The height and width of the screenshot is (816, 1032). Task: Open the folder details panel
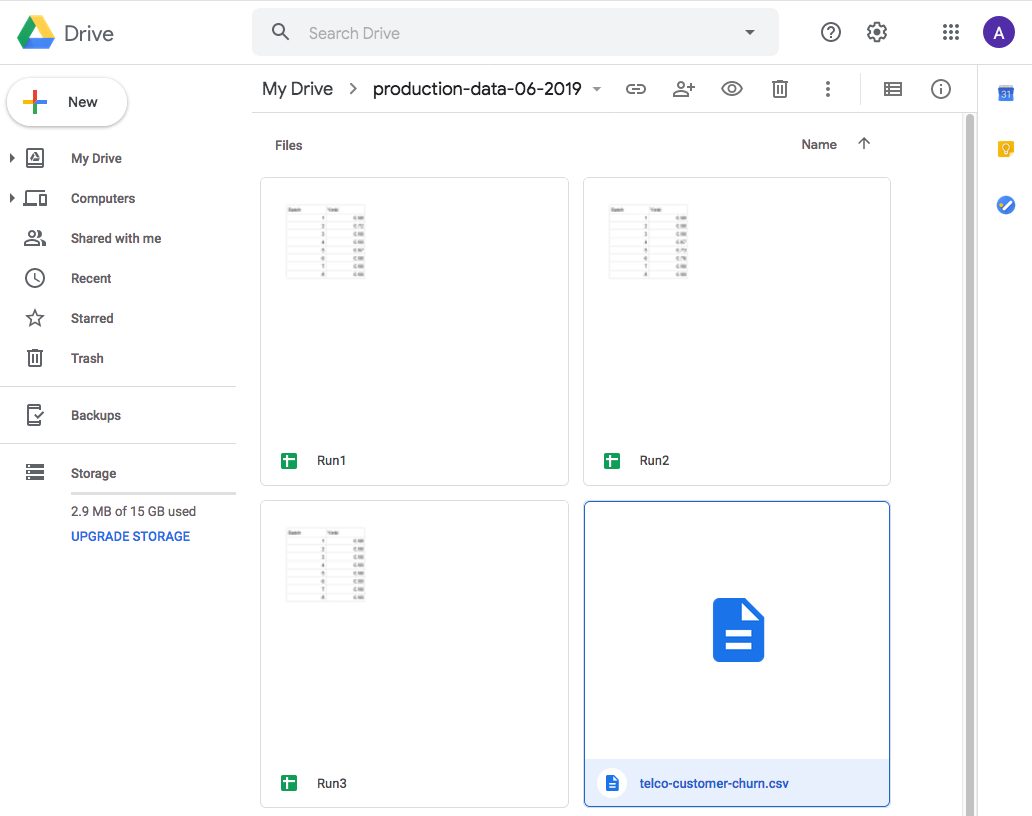coord(940,89)
